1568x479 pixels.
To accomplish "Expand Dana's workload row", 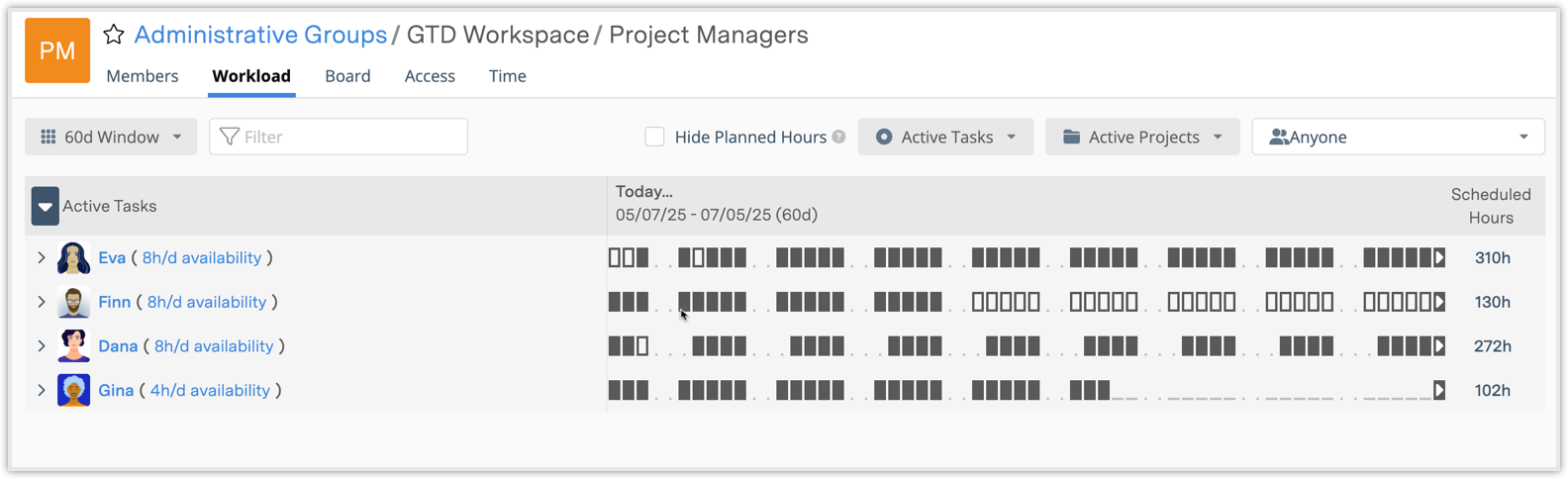I will 42,346.
